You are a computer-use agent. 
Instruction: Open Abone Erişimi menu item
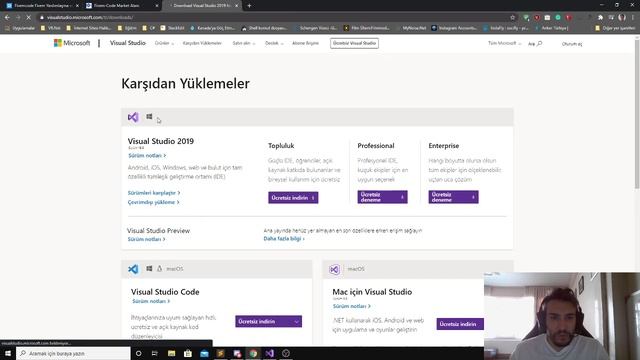click(305, 43)
